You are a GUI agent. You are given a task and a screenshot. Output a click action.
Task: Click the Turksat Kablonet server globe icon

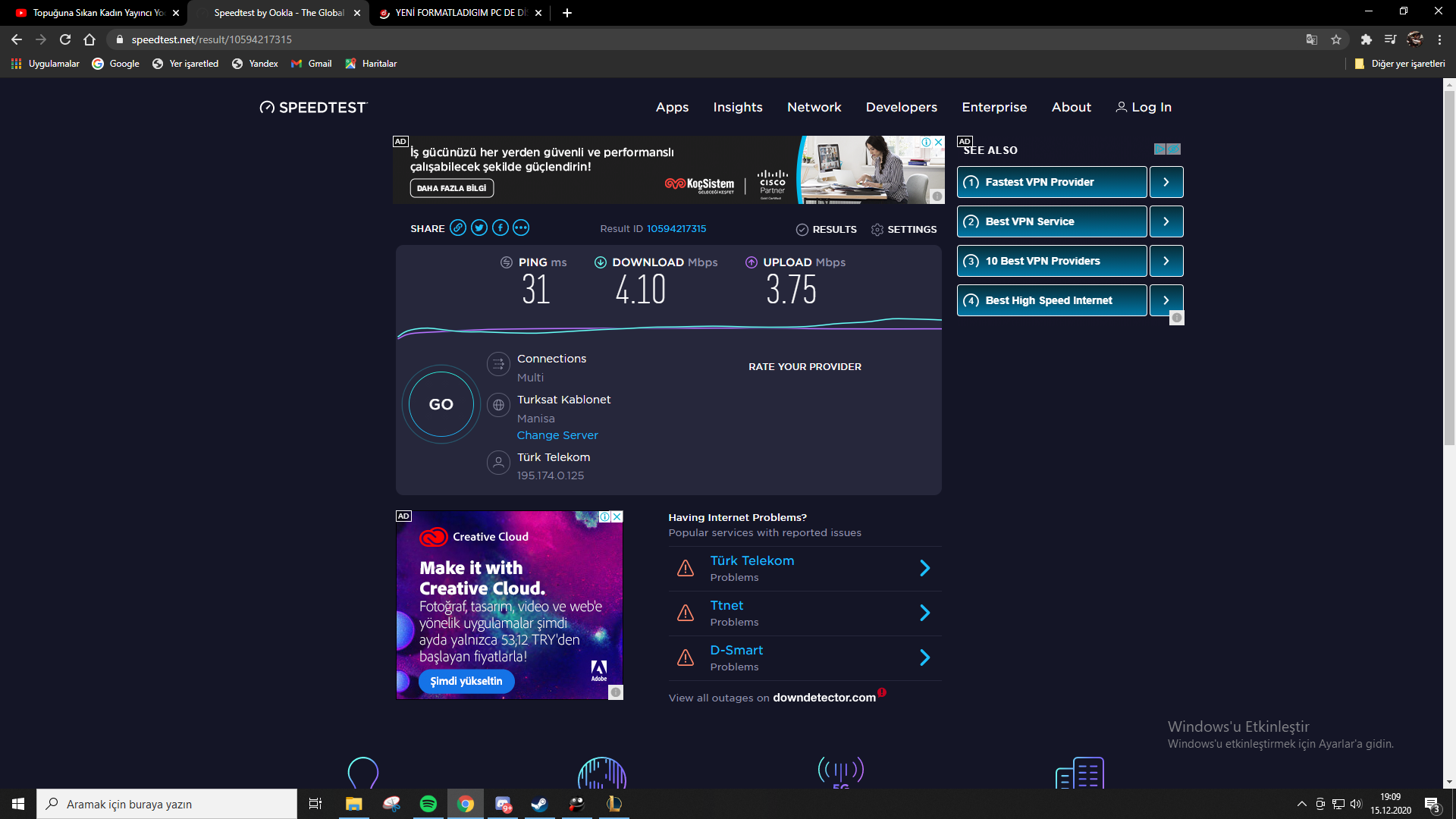point(498,406)
